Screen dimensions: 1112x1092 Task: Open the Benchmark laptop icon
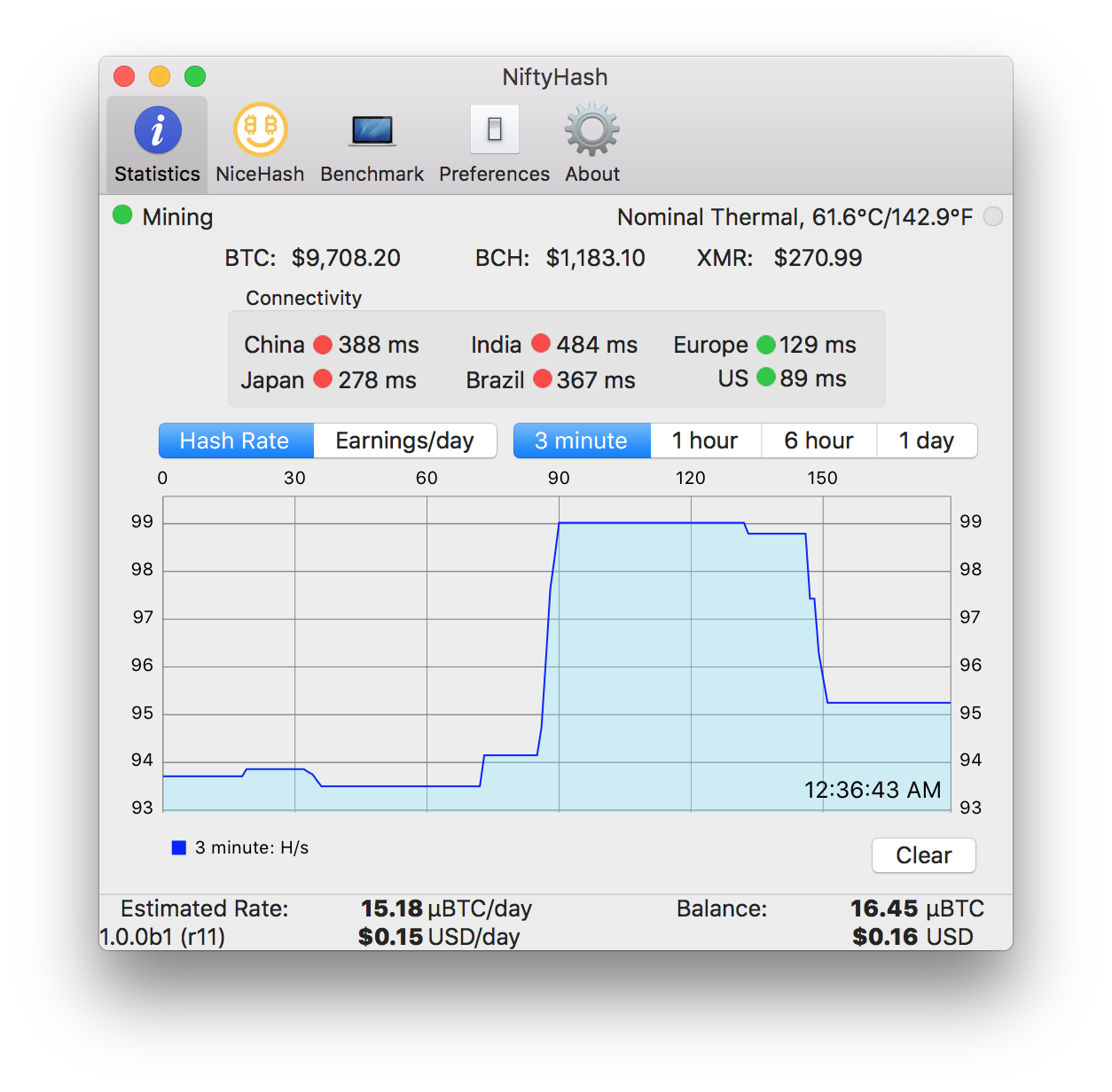372,131
